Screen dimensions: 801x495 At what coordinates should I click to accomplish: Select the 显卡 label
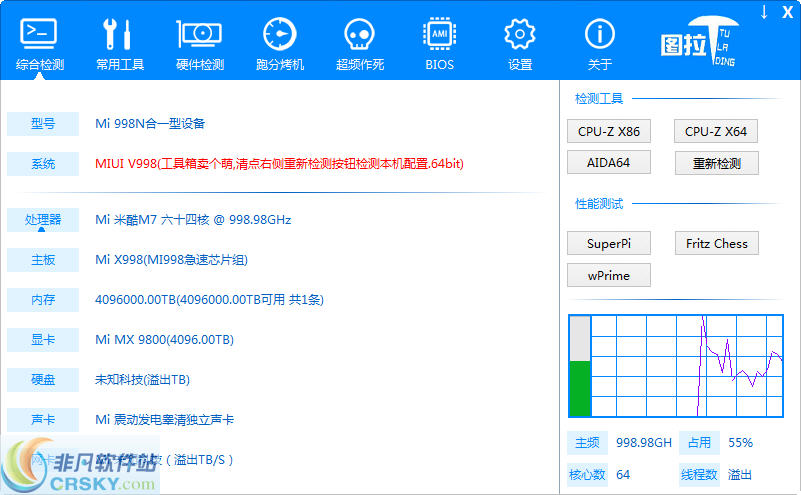(43, 340)
